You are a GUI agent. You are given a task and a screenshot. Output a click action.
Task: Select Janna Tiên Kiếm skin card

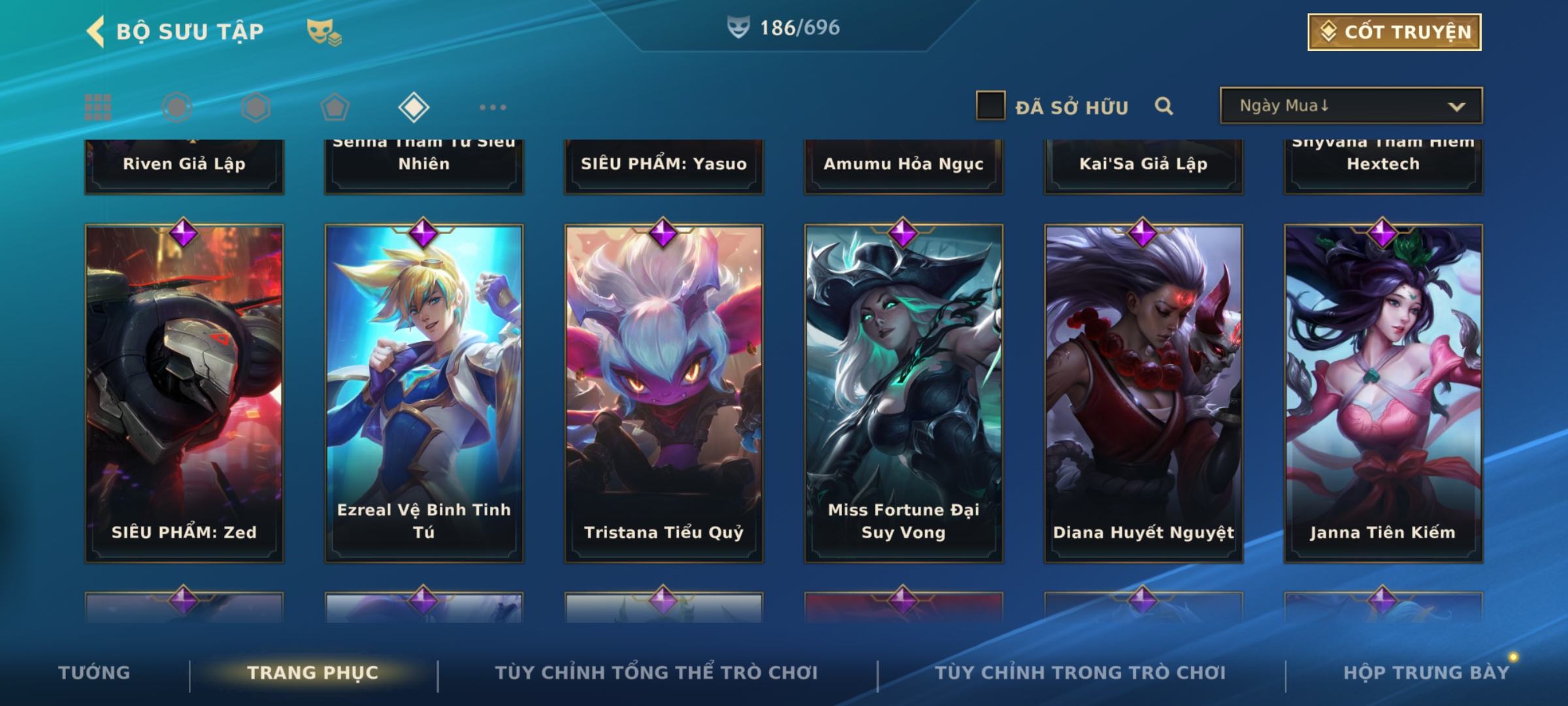click(x=1383, y=394)
